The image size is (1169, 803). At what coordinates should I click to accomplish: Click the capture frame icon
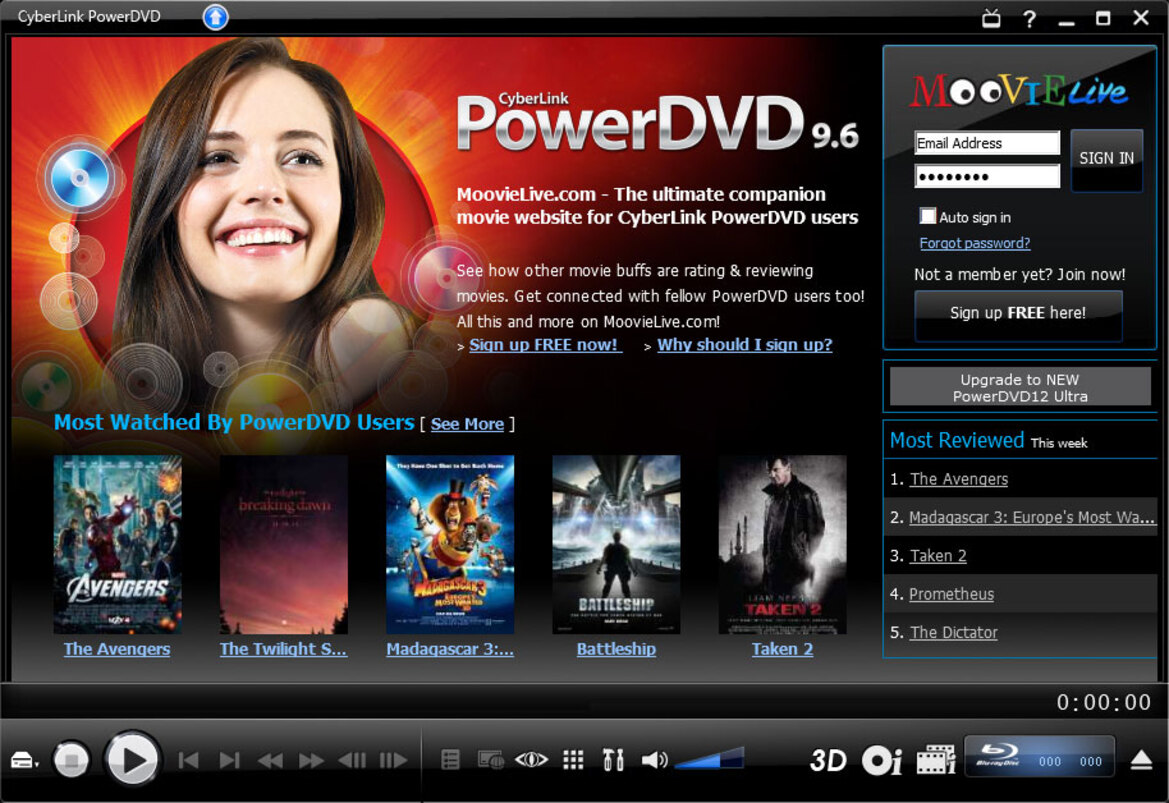(490, 761)
